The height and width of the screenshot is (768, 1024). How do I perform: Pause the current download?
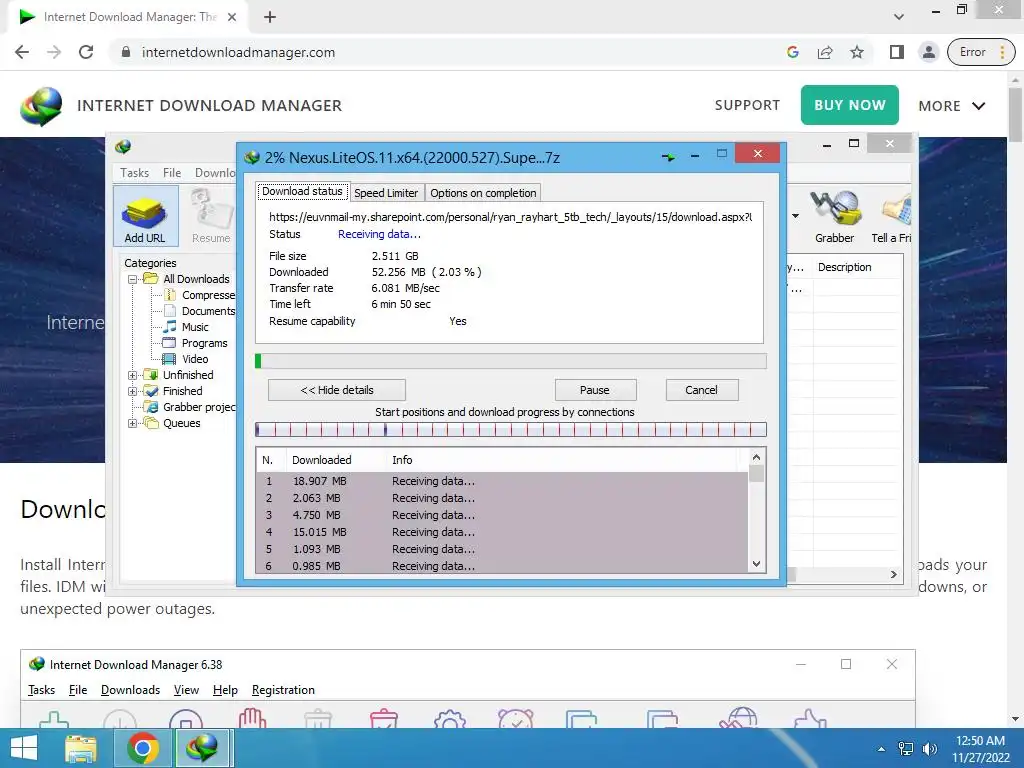pyautogui.click(x=595, y=390)
